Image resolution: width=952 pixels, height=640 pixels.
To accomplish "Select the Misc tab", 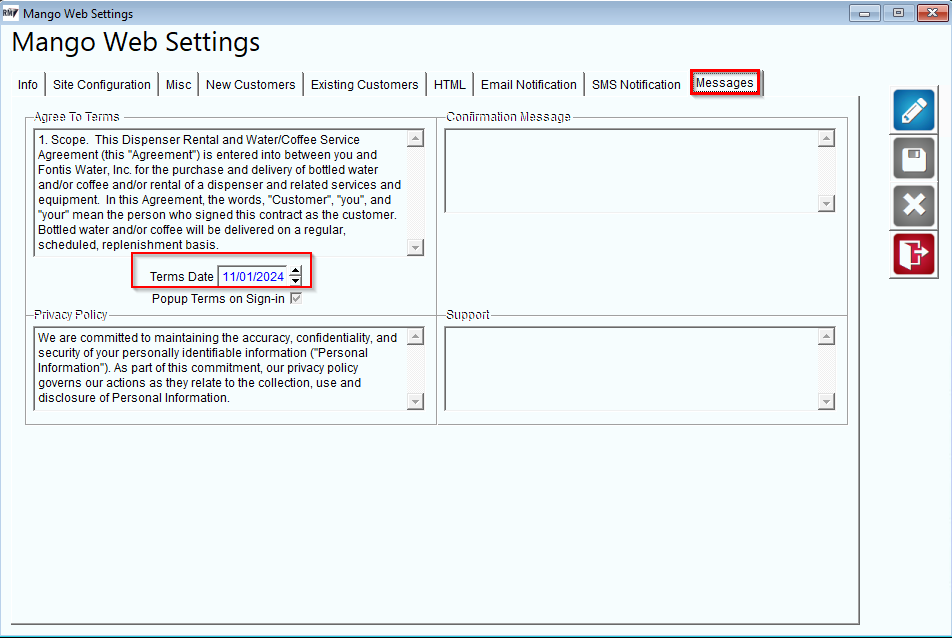I will coord(178,84).
